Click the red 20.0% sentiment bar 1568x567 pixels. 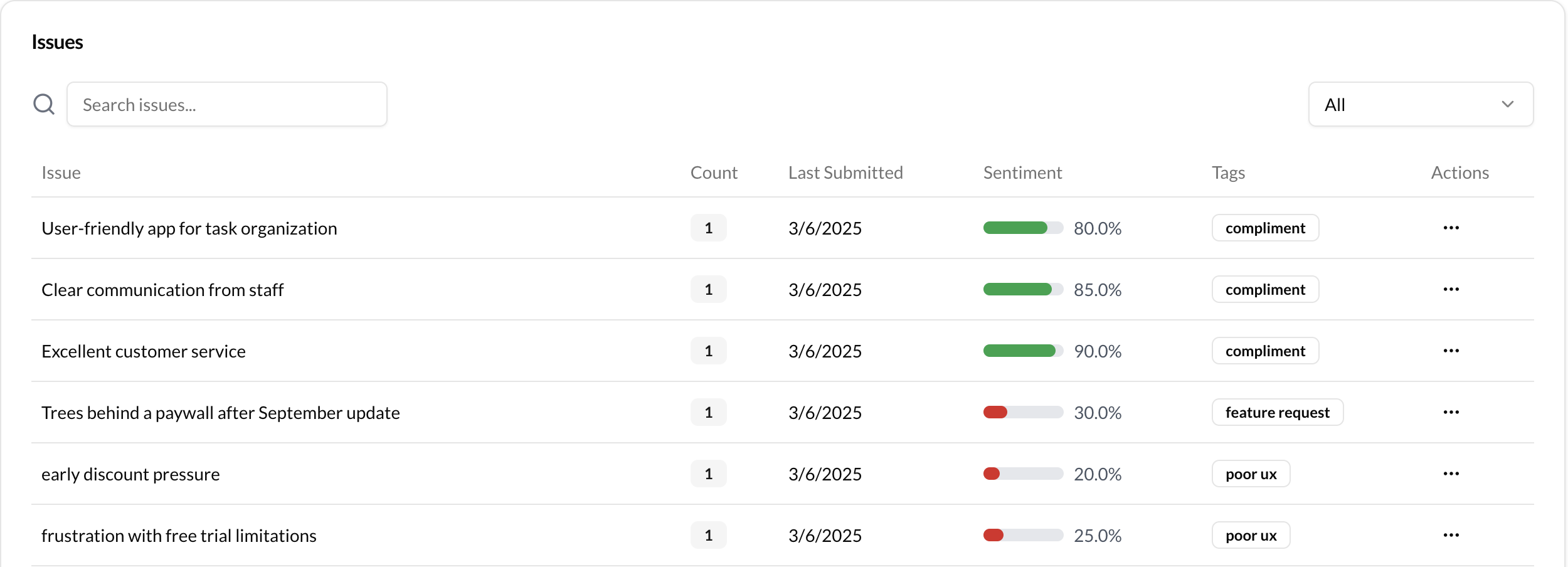tap(1023, 474)
